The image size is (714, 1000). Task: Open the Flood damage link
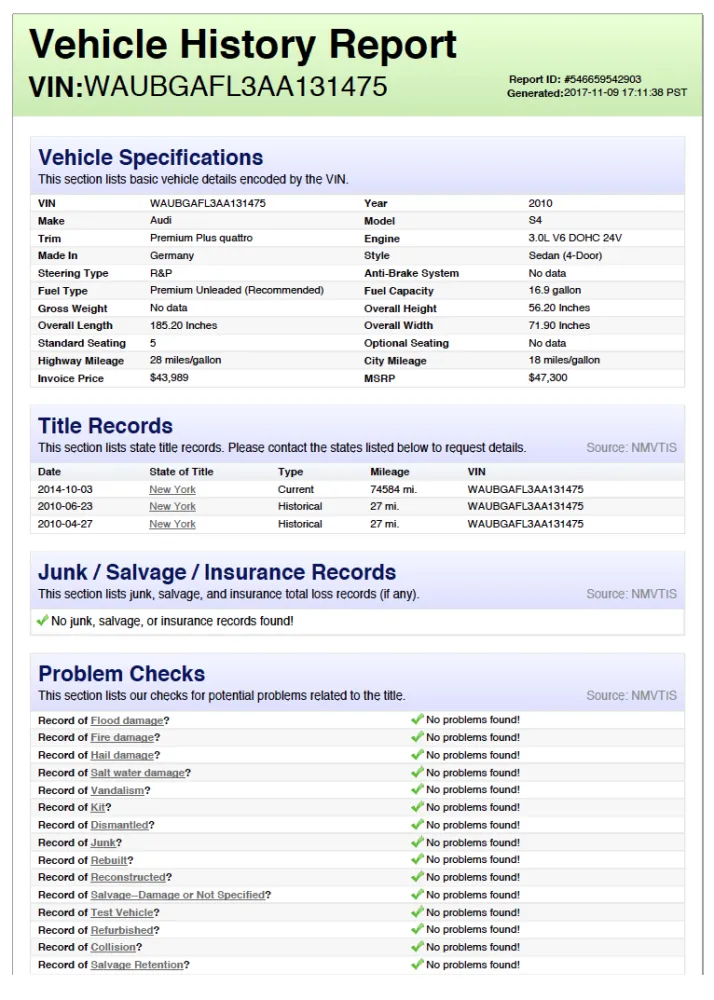[x=127, y=720]
